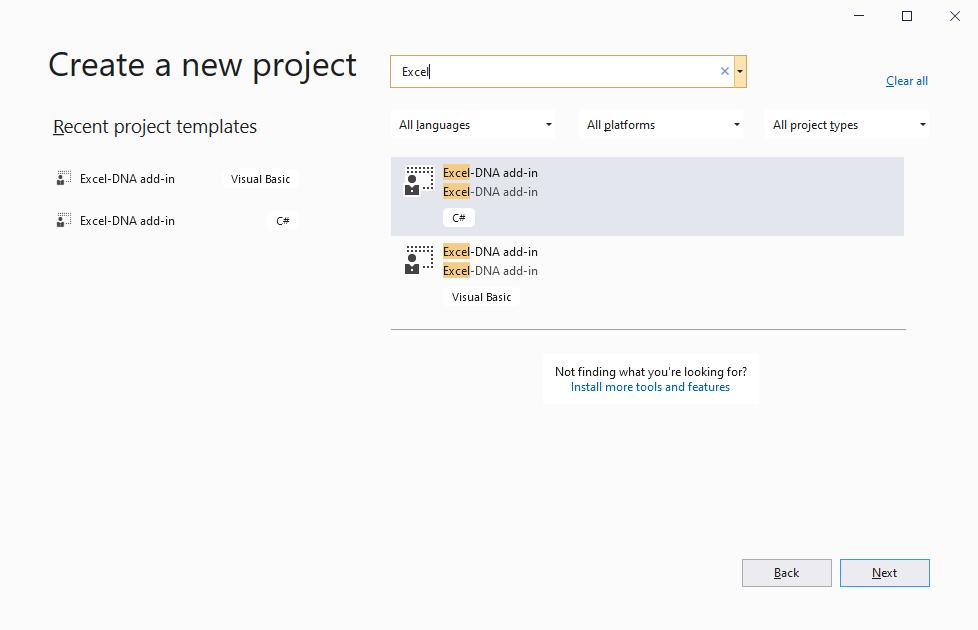Click the Visual Basic tag in recent templates
The image size is (978, 630).
[x=260, y=179]
